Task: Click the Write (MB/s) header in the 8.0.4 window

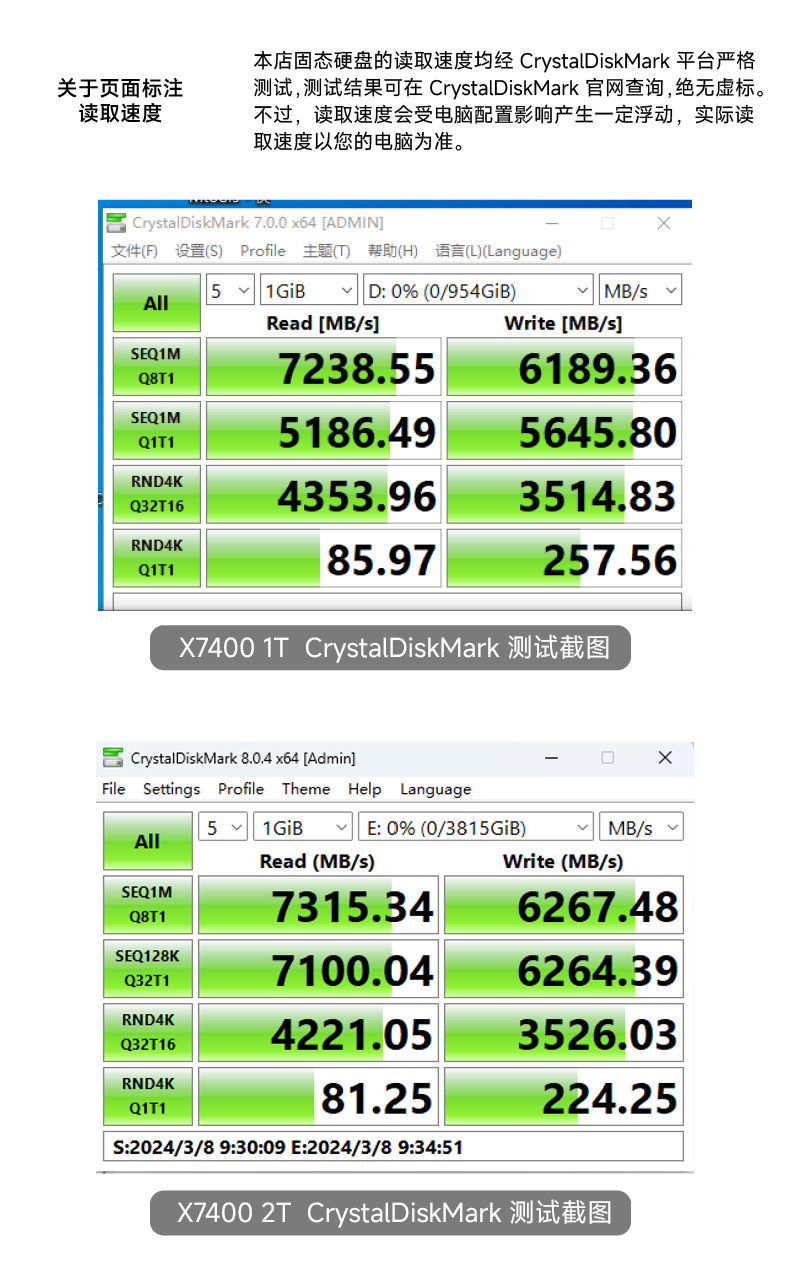Action: pos(563,861)
